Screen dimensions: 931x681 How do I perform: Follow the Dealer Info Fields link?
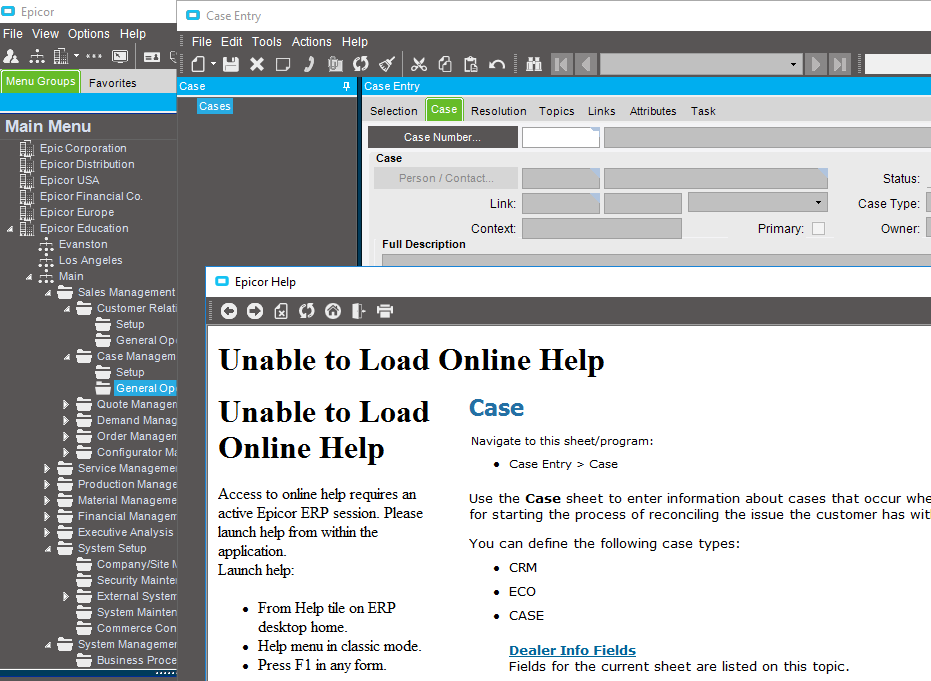(x=572, y=651)
